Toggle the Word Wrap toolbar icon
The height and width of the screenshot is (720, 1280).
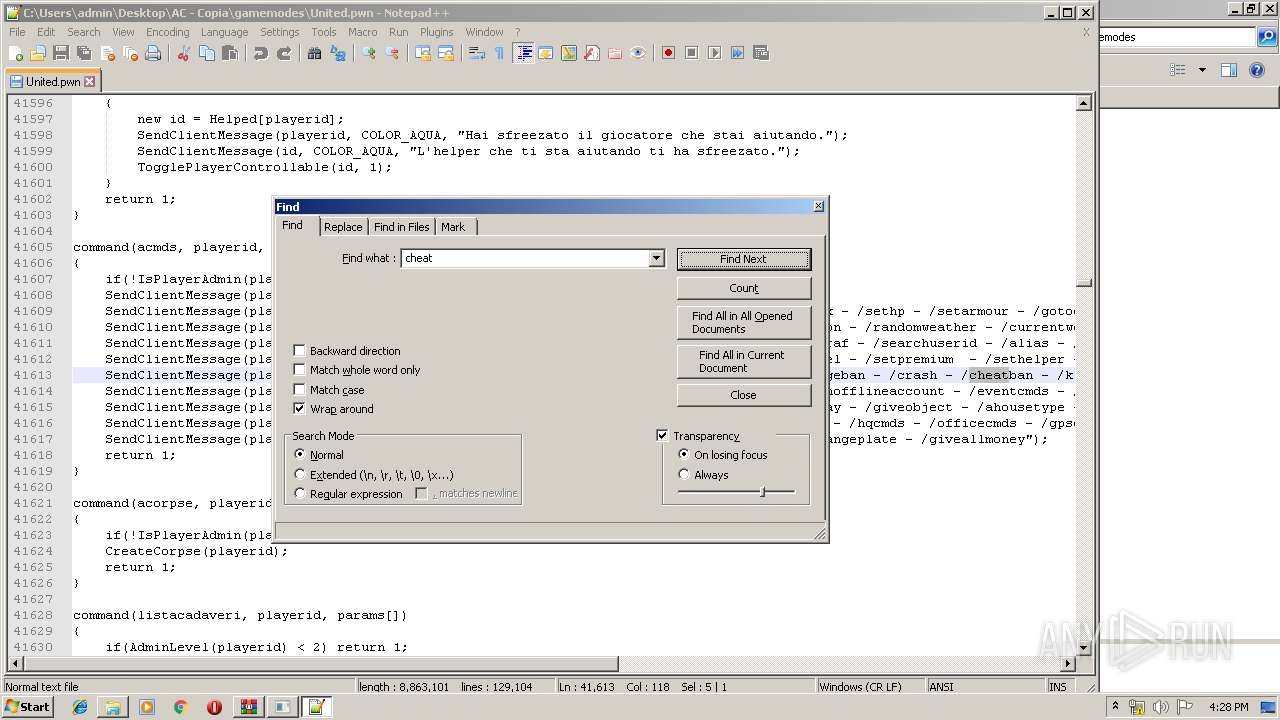coord(477,53)
